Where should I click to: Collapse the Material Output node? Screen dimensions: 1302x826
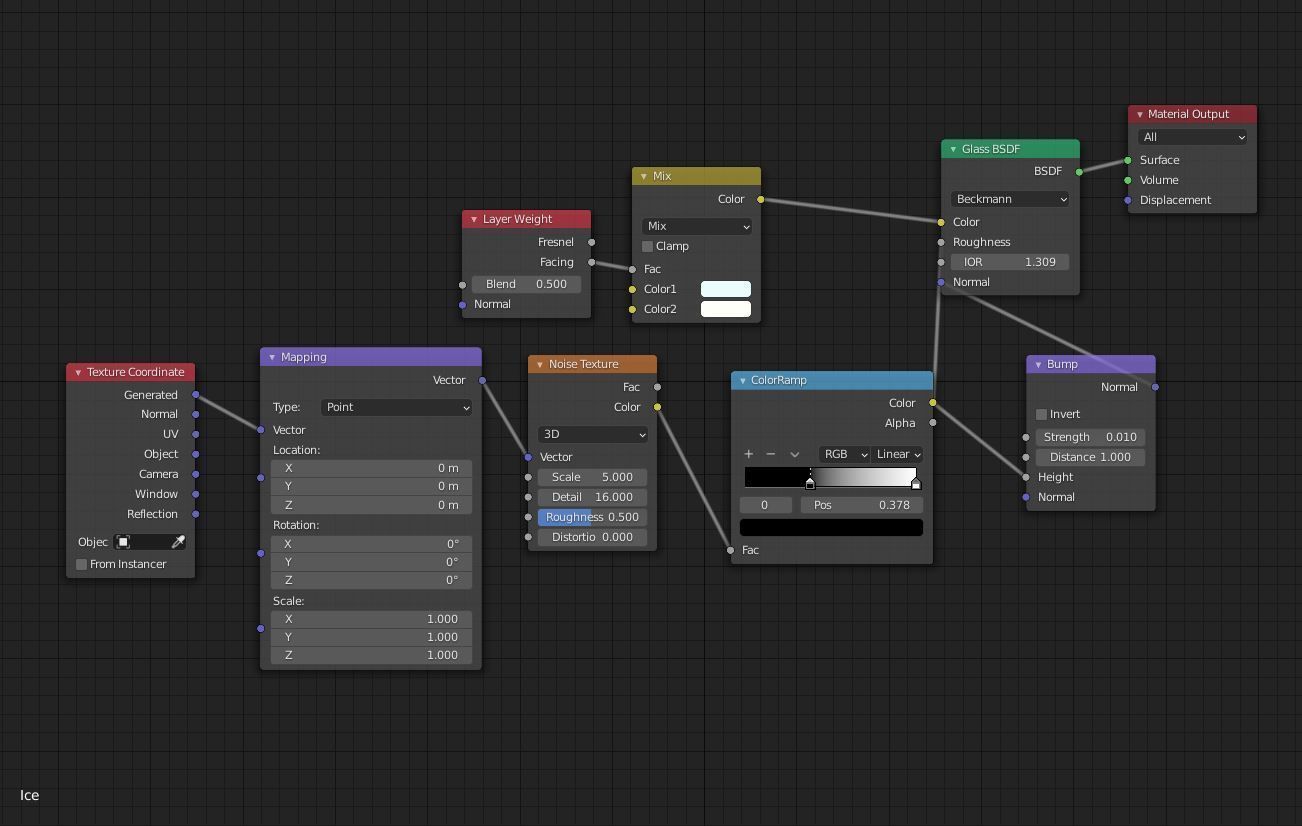(x=1140, y=114)
